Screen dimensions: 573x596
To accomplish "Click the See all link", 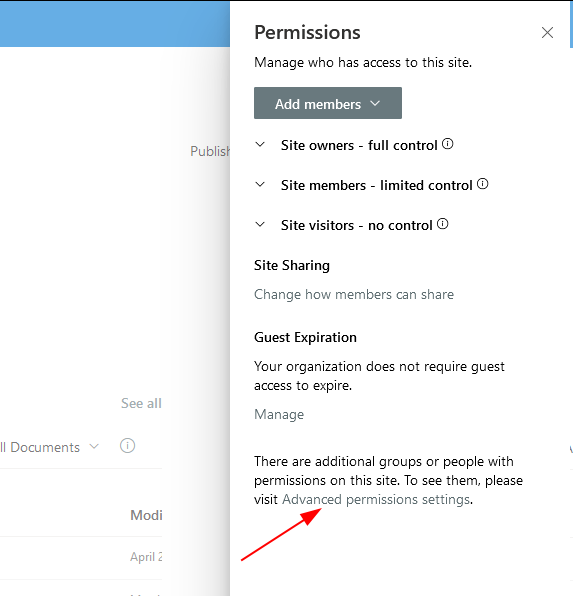I will click(141, 403).
